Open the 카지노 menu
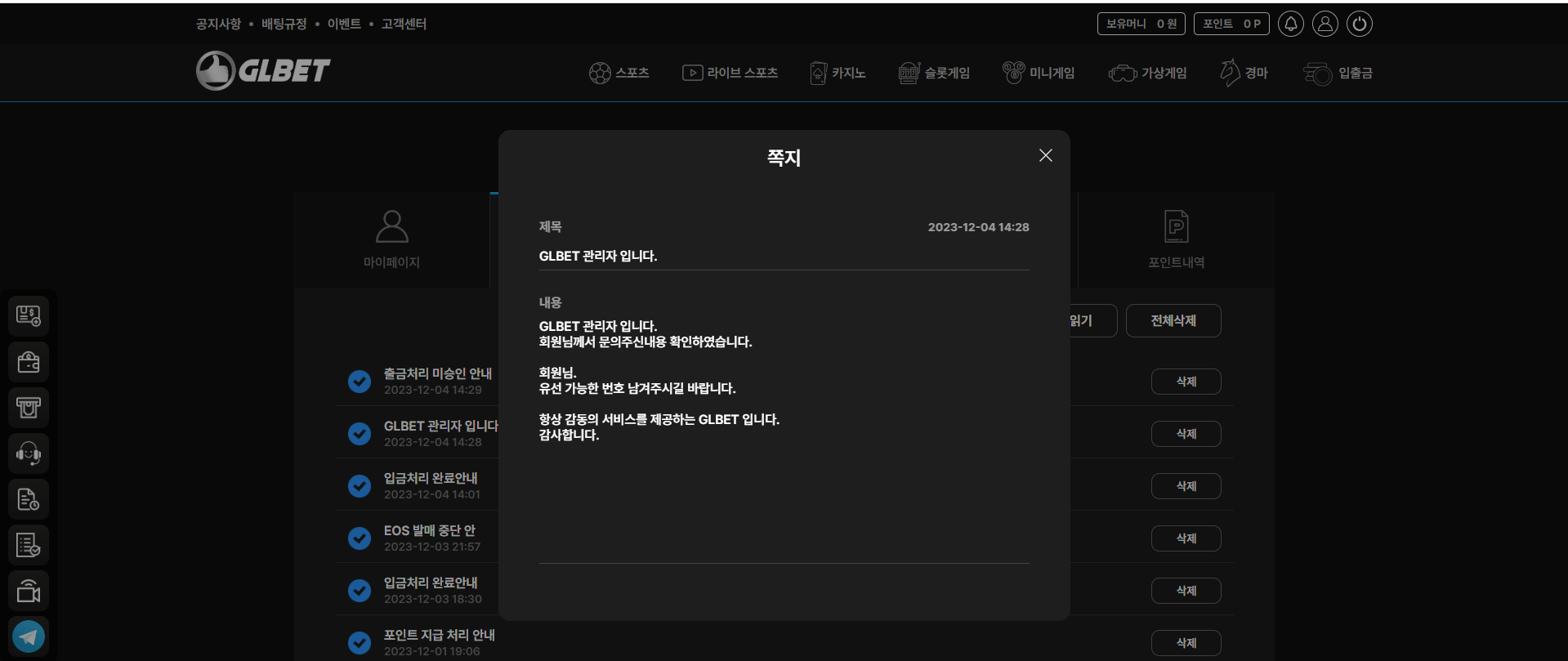The height and width of the screenshot is (661, 1568). [x=838, y=73]
